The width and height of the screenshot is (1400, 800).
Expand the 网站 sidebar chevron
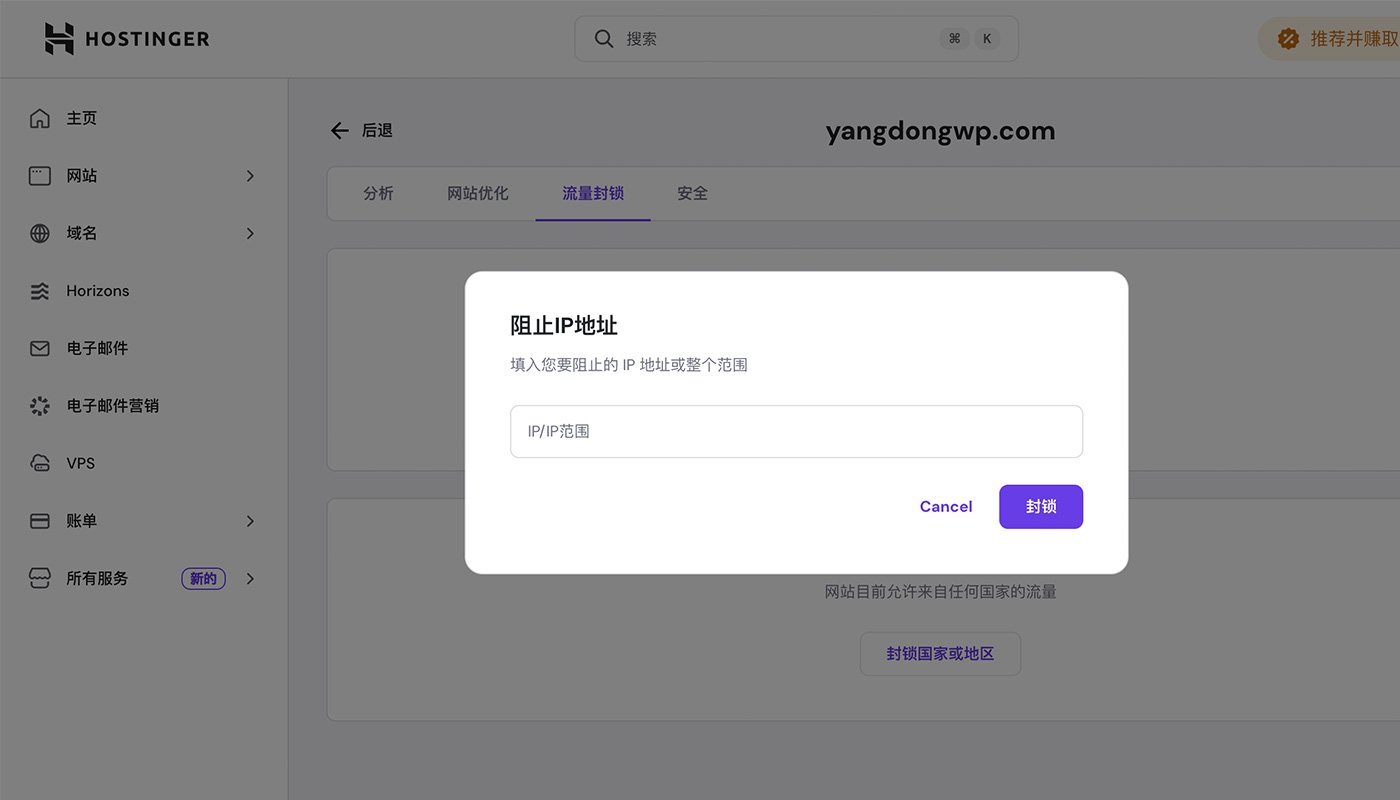click(x=250, y=175)
